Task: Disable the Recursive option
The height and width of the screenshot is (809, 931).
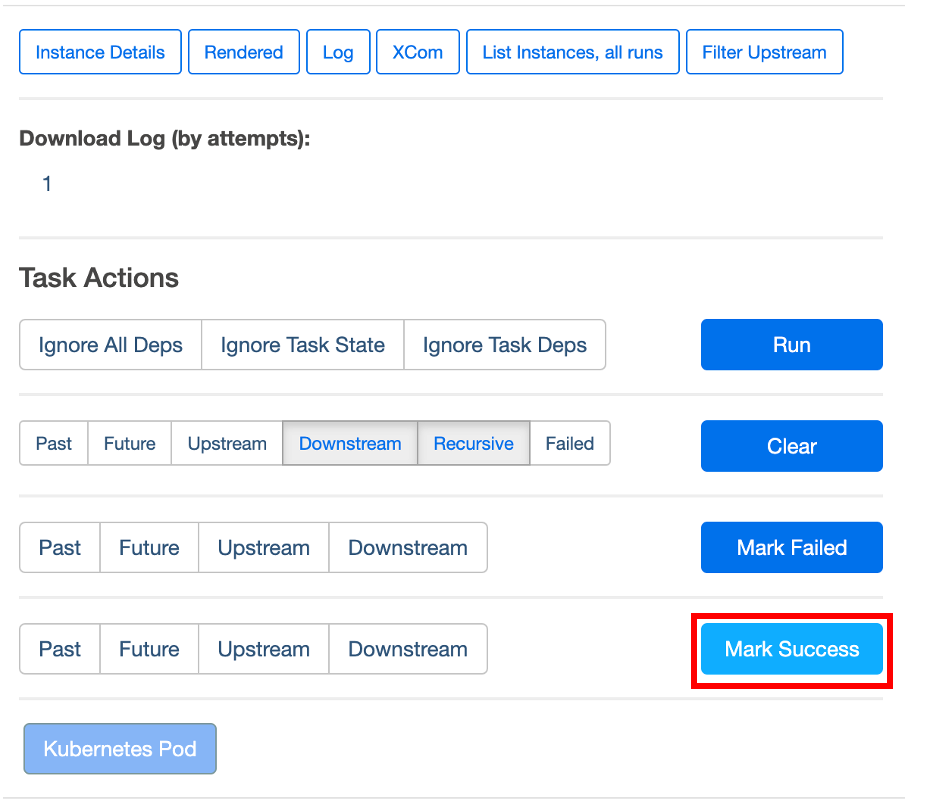Action: pos(473,443)
